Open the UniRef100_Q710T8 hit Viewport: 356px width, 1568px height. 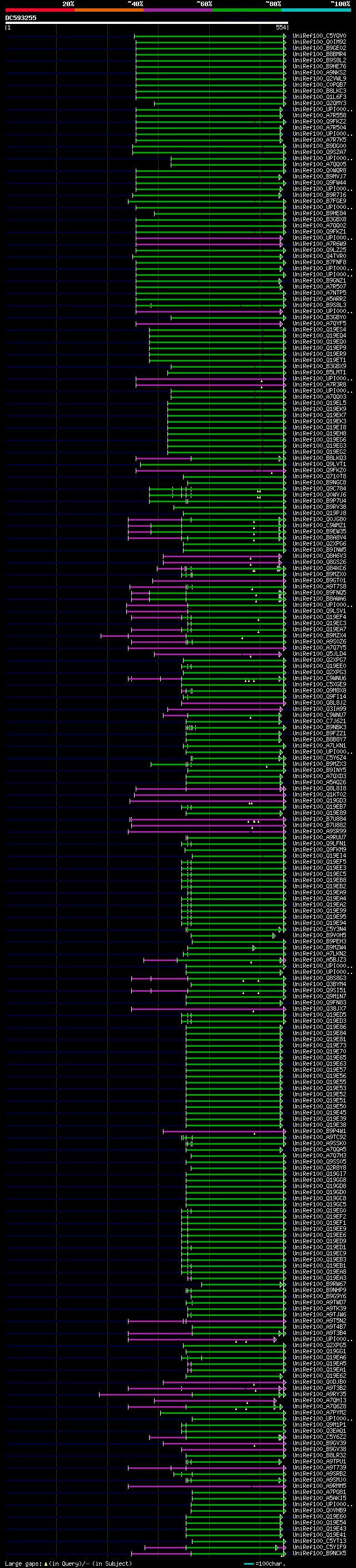[319, 476]
